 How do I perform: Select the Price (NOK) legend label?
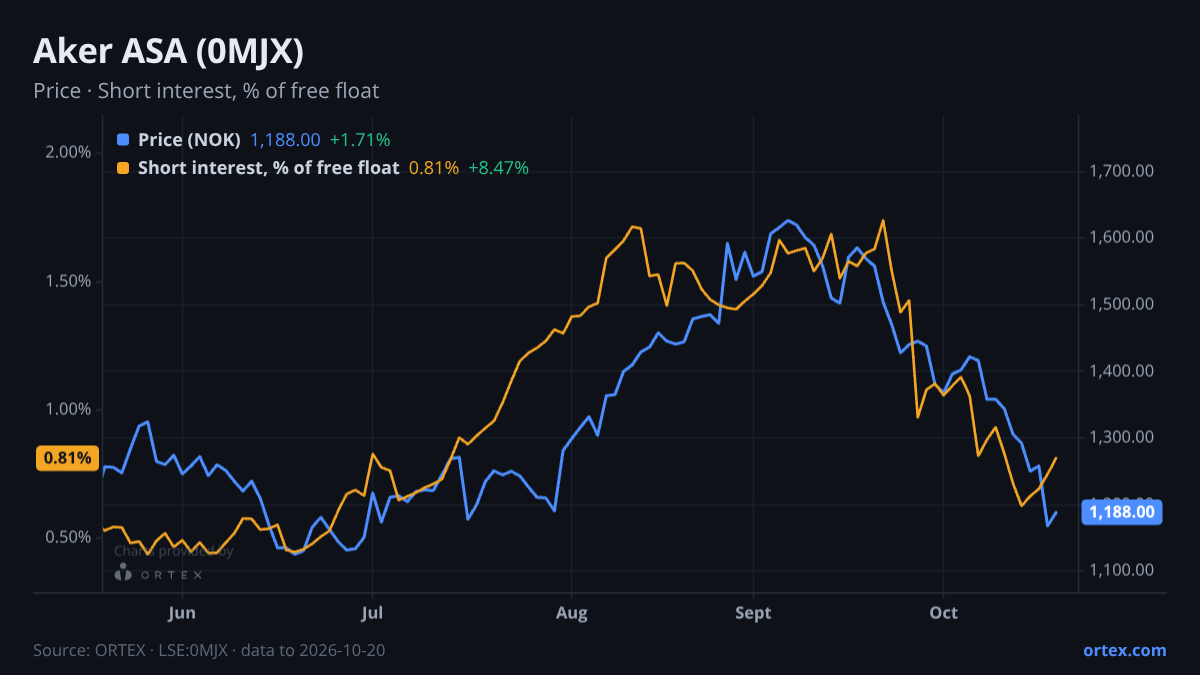(x=189, y=140)
